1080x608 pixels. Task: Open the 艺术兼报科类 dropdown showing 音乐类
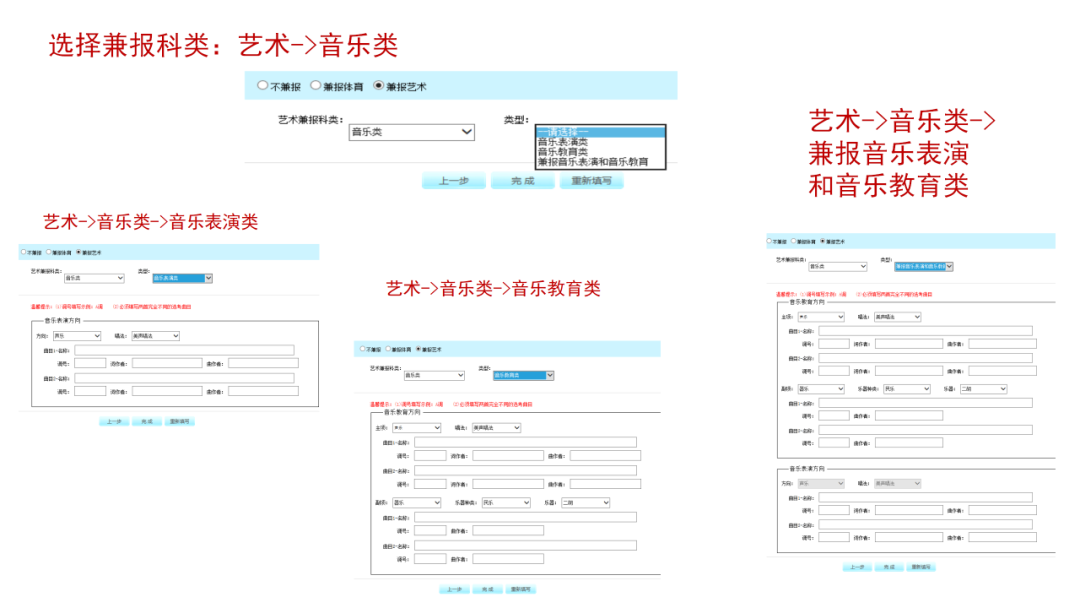point(411,131)
